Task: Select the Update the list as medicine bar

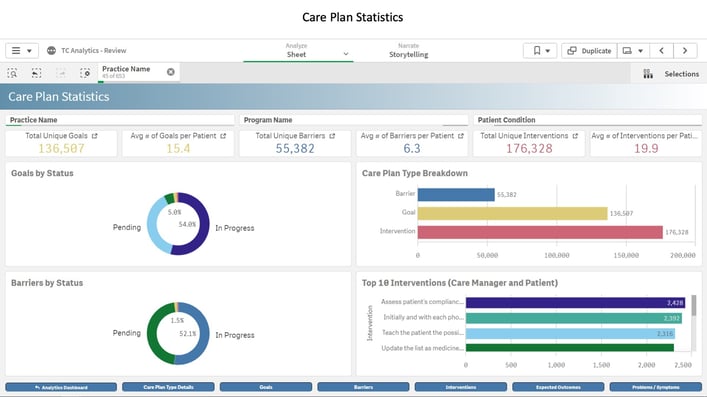Action: coord(569,347)
